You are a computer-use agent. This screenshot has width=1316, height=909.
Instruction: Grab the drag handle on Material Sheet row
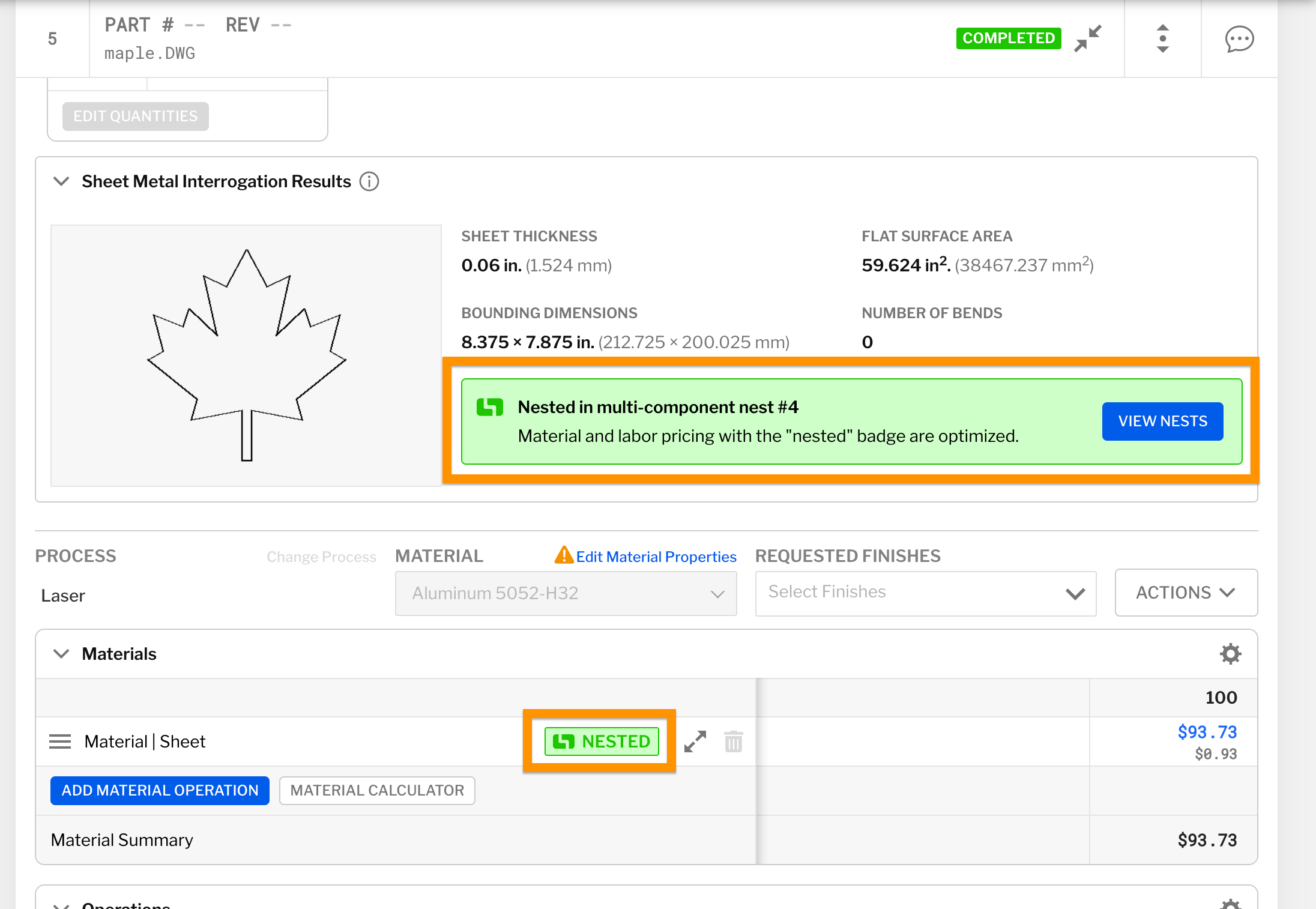click(60, 741)
